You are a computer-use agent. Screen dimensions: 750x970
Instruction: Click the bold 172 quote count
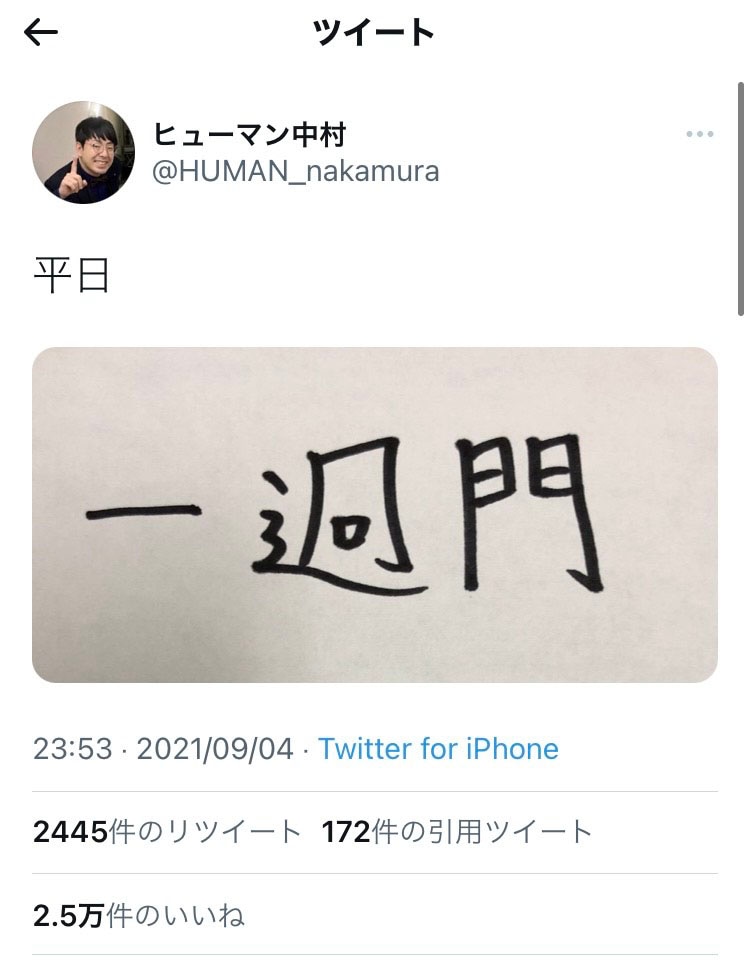coord(346,831)
